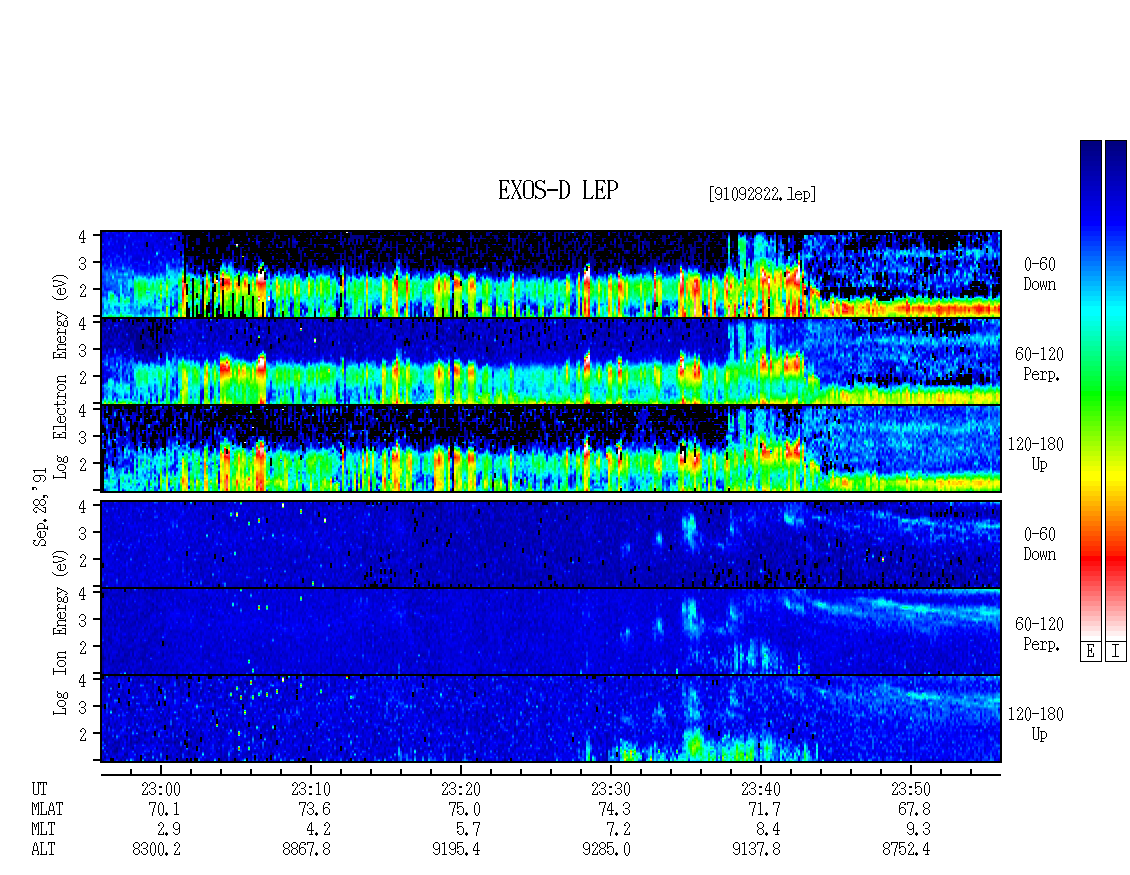Click the MLT row label
1130x875 pixels.
pos(43,830)
